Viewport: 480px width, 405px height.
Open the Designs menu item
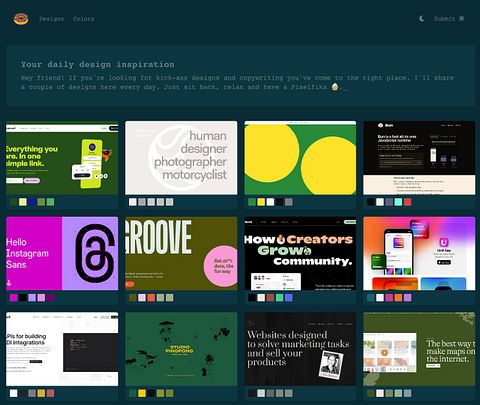tap(52, 19)
